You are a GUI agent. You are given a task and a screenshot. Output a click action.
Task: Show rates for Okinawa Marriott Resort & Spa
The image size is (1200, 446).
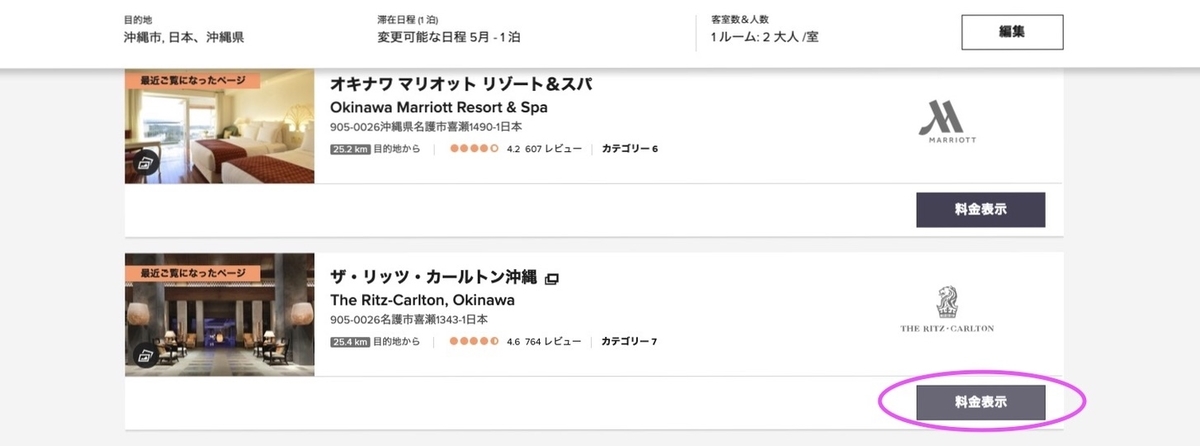click(x=980, y=210)
